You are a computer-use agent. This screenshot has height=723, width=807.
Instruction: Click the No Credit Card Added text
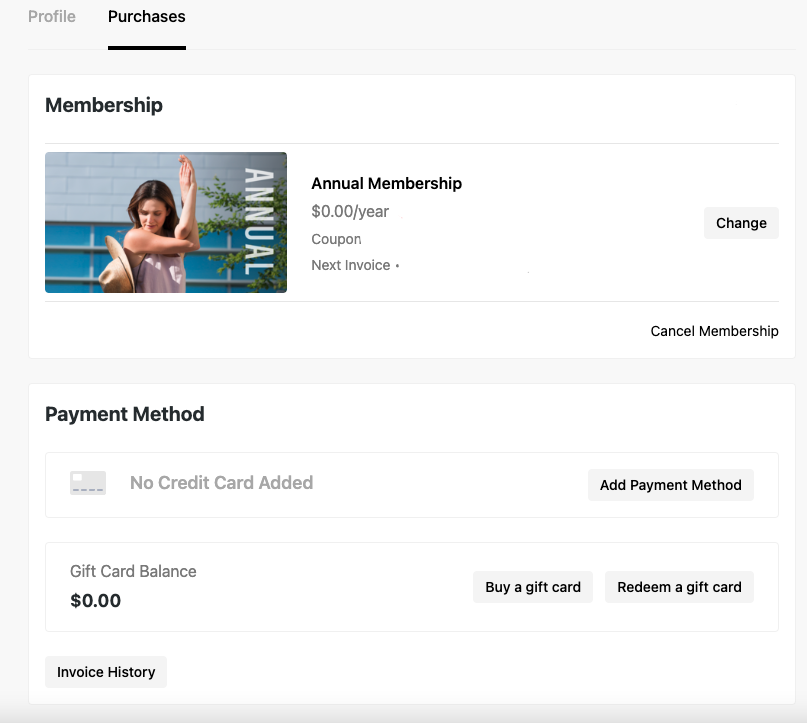(221, 483)
